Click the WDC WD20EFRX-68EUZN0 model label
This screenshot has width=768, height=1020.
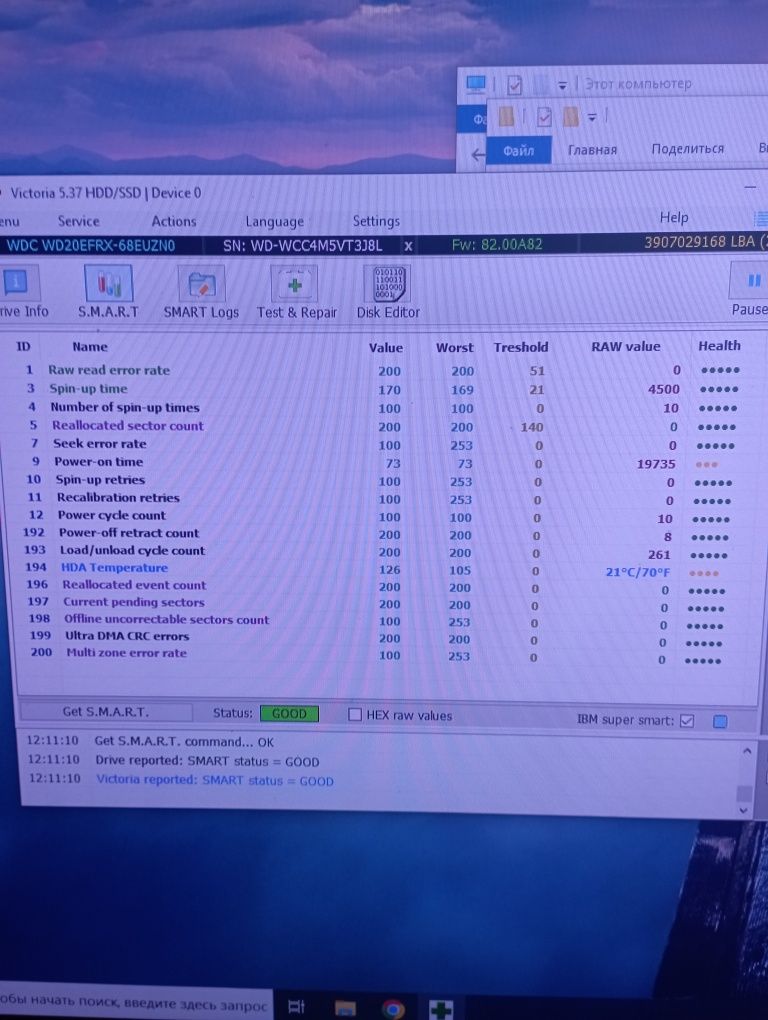point(90,246)
